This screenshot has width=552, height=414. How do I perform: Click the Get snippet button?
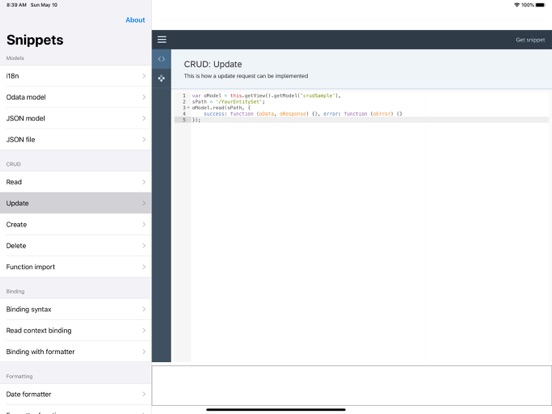(530, 40)
